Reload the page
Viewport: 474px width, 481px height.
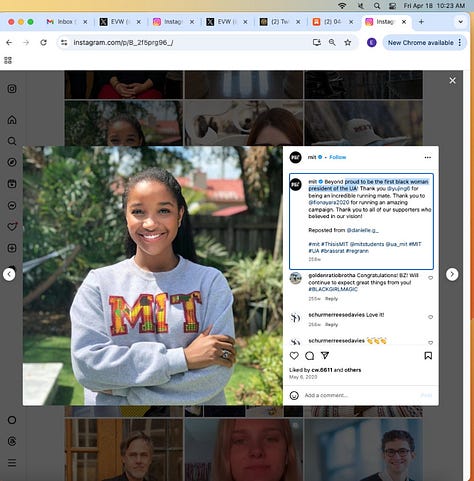[43, 42]
